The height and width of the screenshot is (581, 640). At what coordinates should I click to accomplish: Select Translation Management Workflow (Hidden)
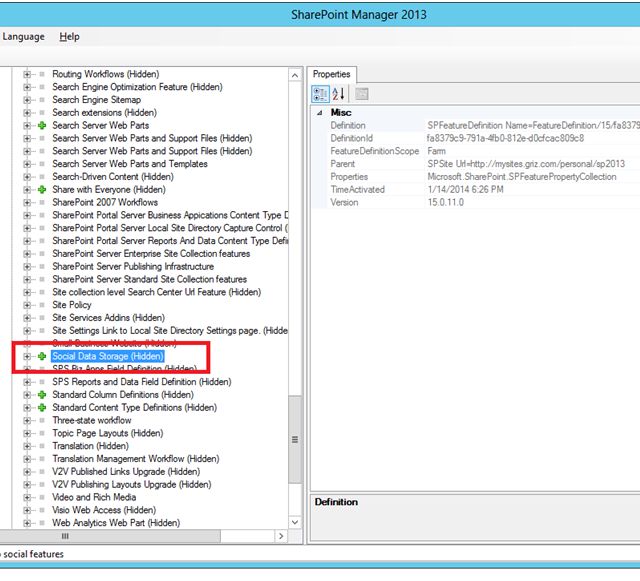136,459
